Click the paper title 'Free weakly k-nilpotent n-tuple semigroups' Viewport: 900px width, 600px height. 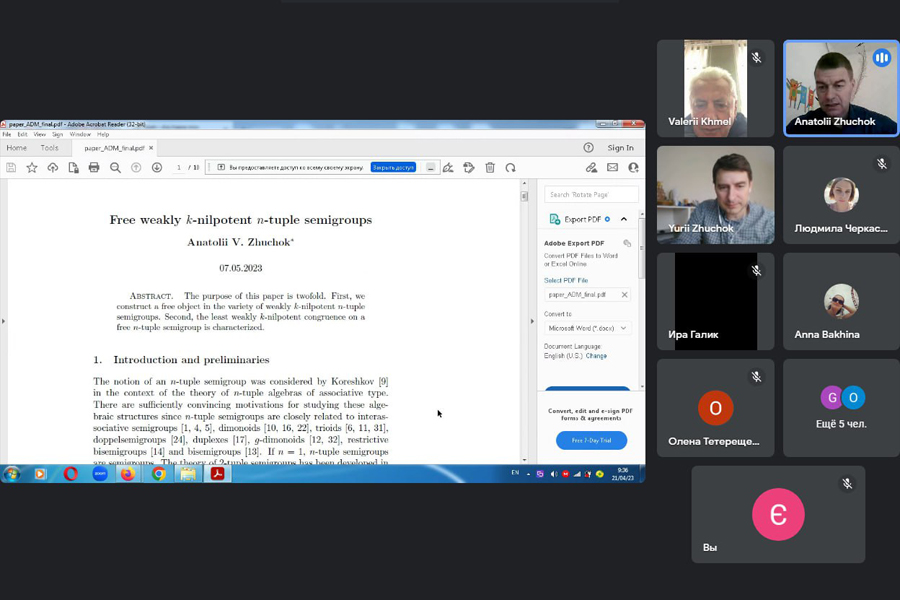(x=240, y=220)
